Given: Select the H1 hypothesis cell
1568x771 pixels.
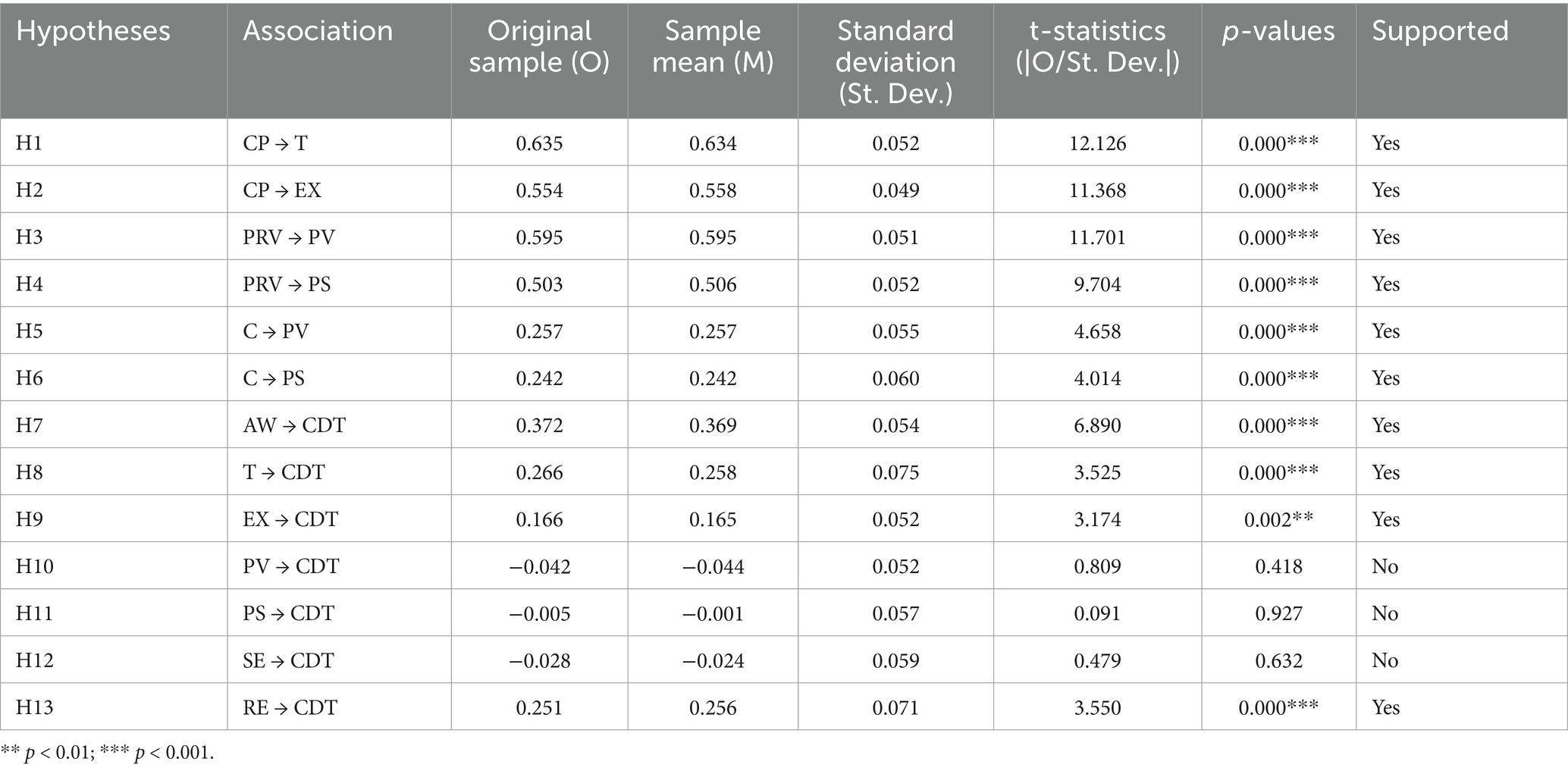Looking at the screenshot, I should (30, 143).
